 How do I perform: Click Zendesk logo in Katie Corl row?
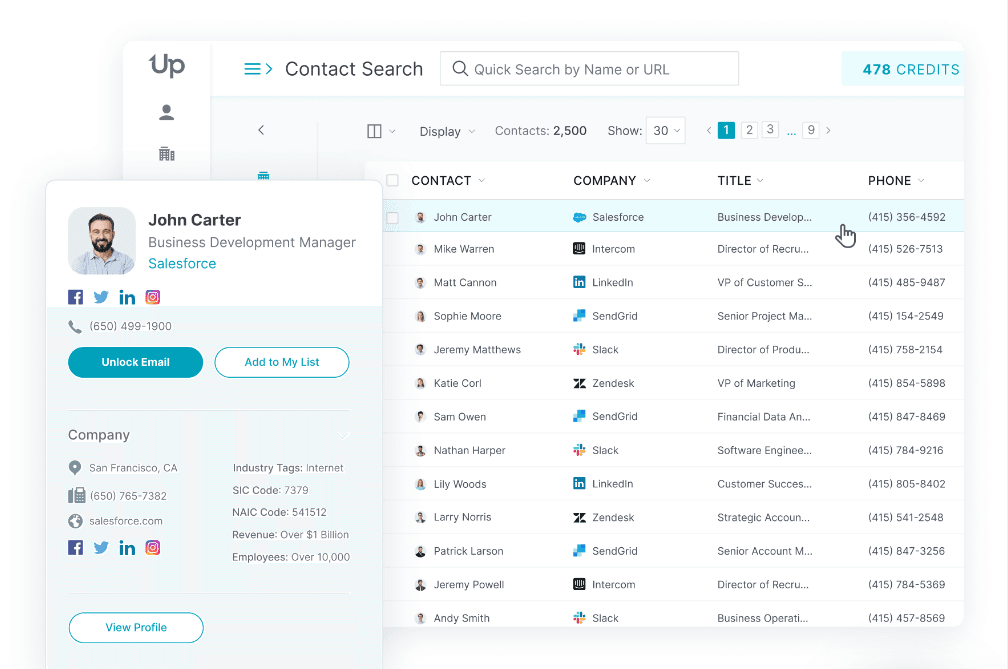point(579,383)
